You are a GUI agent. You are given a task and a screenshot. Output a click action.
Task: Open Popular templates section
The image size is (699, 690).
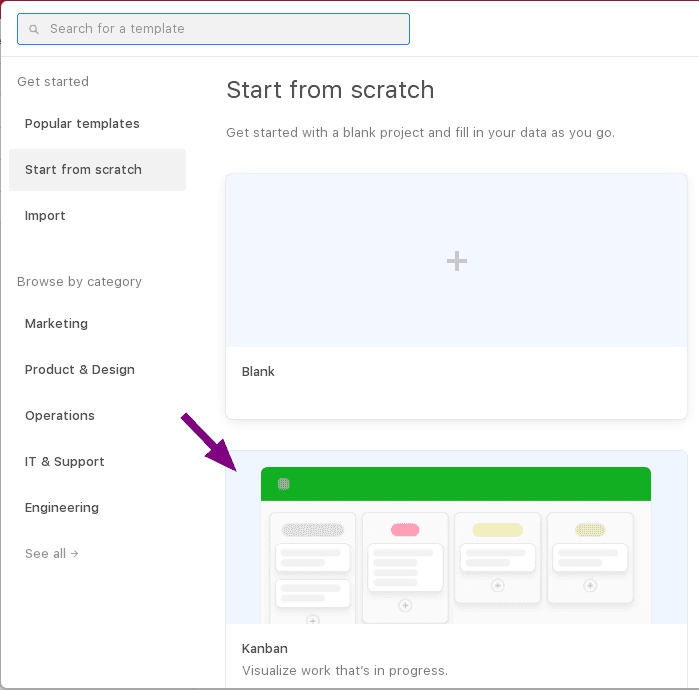[x=82, y=124]
